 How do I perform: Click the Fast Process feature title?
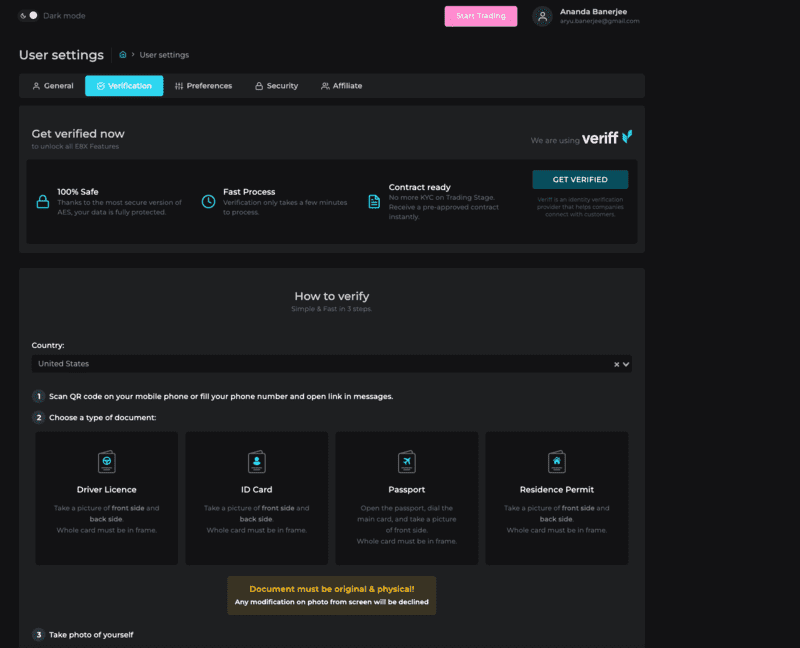pyautogui.click(x=249, y=192)
